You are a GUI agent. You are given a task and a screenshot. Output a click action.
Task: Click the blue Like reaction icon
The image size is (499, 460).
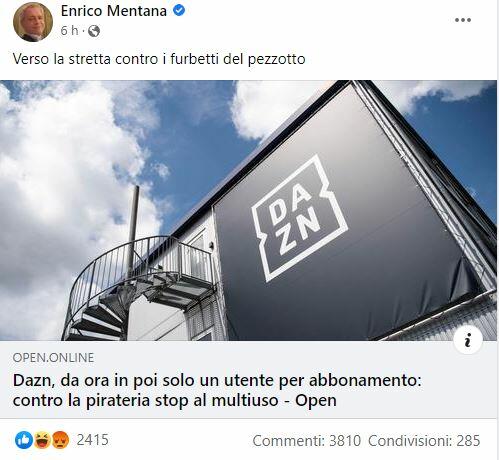(x=24, y=440)
